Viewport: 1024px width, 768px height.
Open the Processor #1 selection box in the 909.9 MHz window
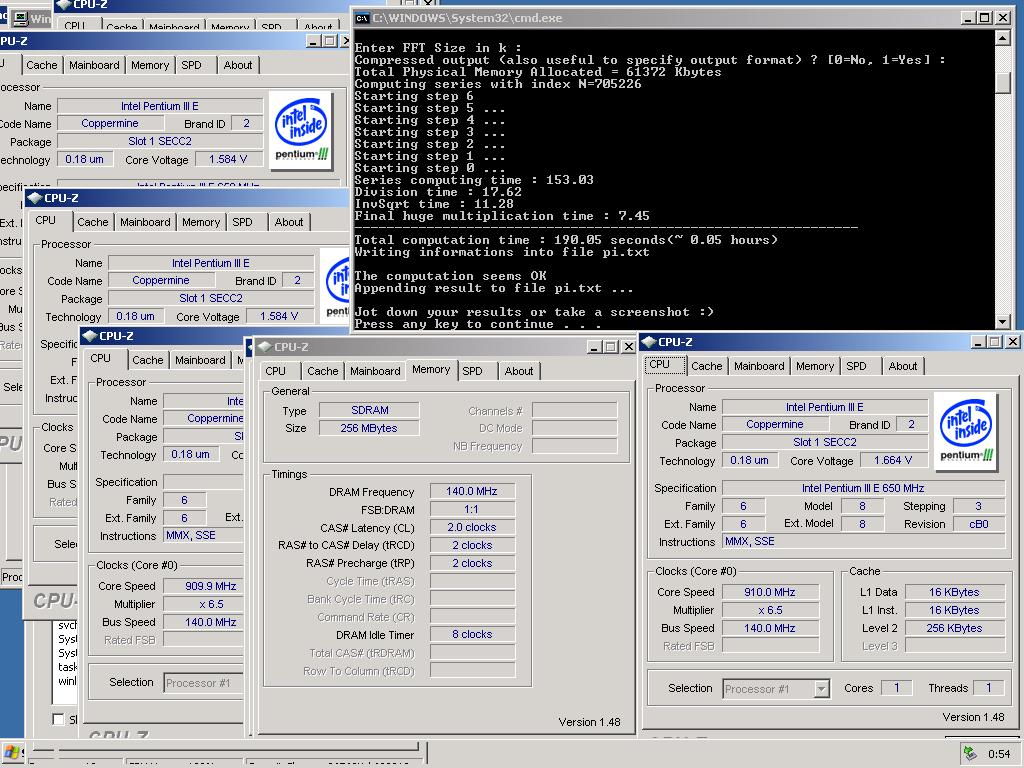(x=204, y=683)
